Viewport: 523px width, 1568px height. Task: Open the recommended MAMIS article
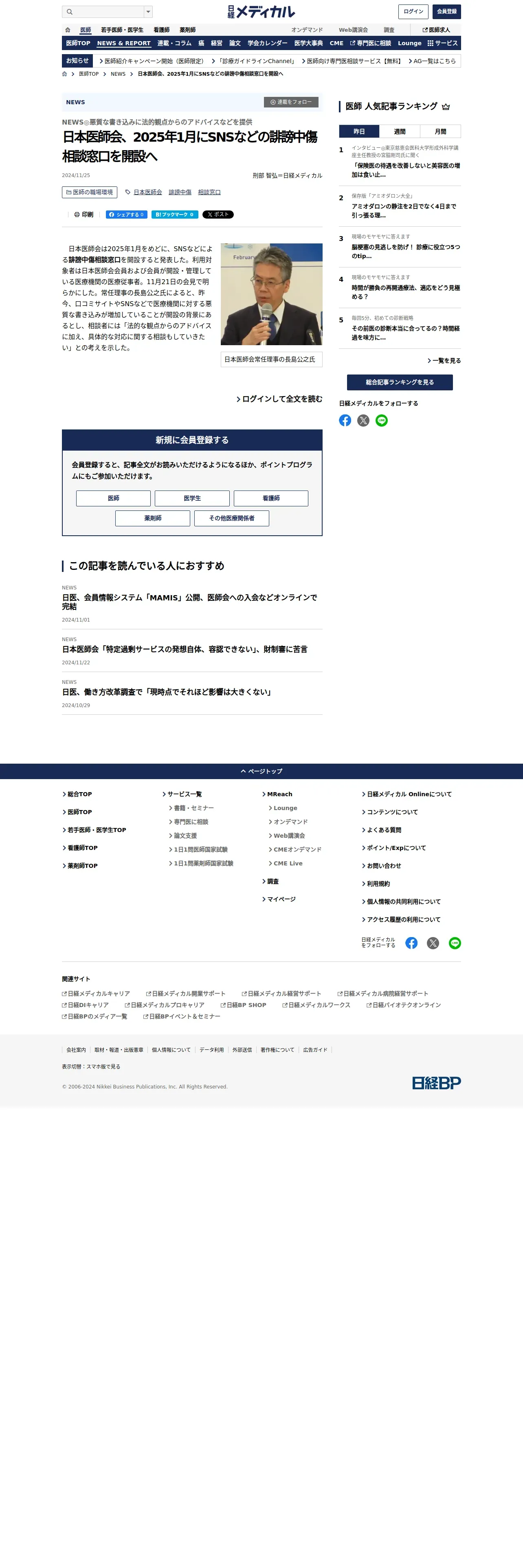click(190, 602)
